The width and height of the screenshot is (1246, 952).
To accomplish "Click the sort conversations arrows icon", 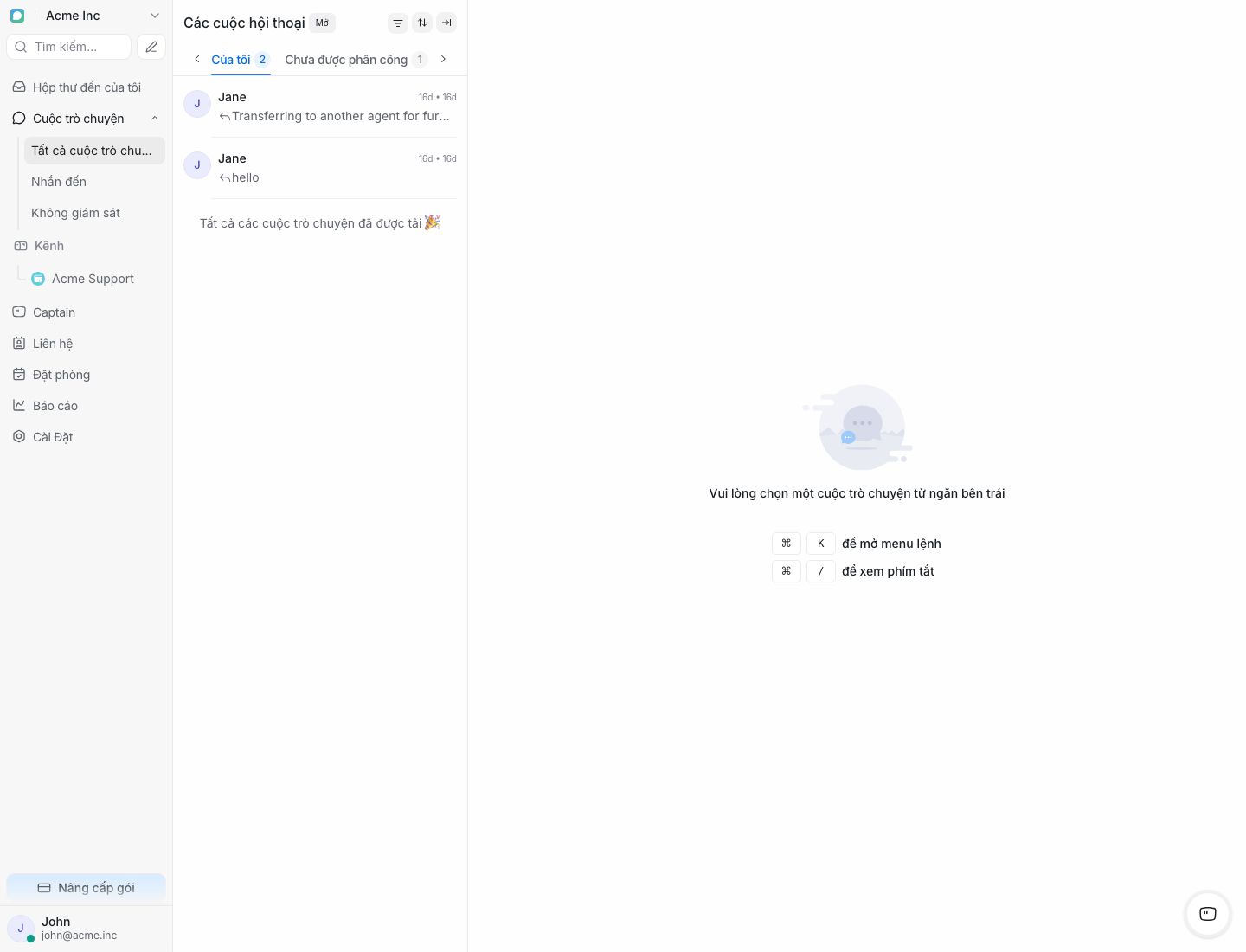I will click(422, 23).
